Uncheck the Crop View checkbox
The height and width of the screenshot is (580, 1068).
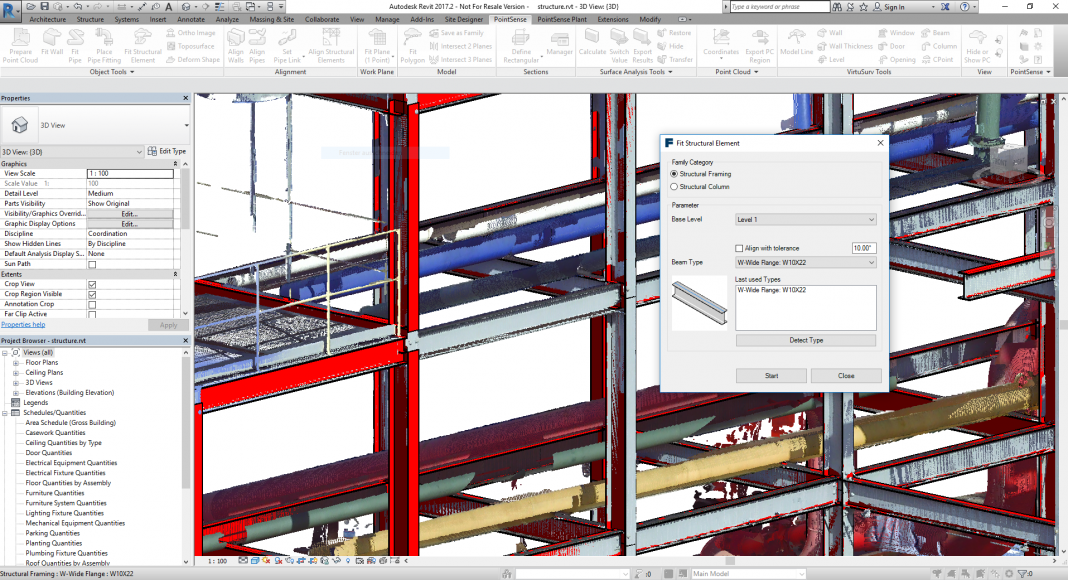tap(92, 284)
